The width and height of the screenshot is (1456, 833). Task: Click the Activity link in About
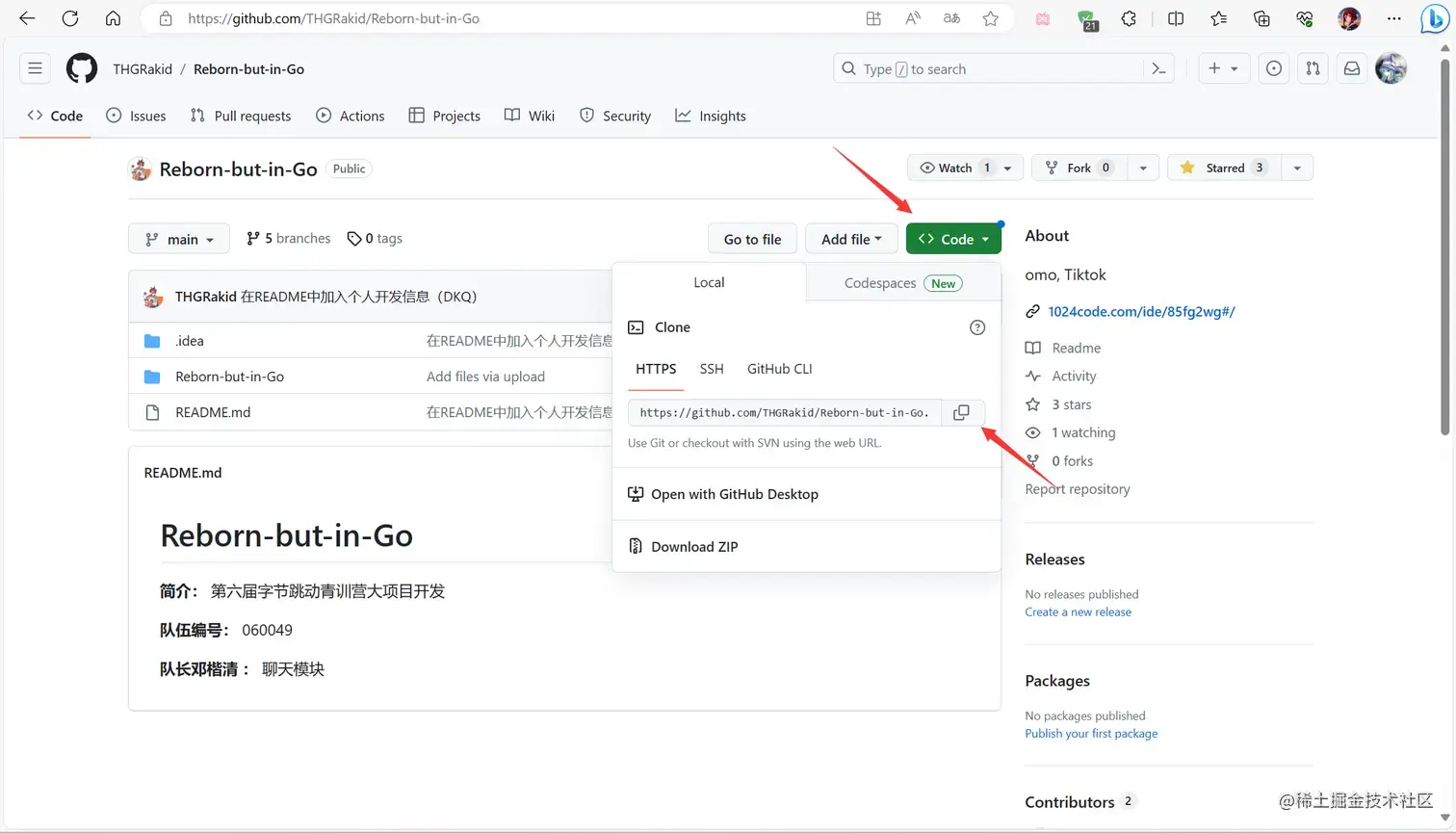1074,377
